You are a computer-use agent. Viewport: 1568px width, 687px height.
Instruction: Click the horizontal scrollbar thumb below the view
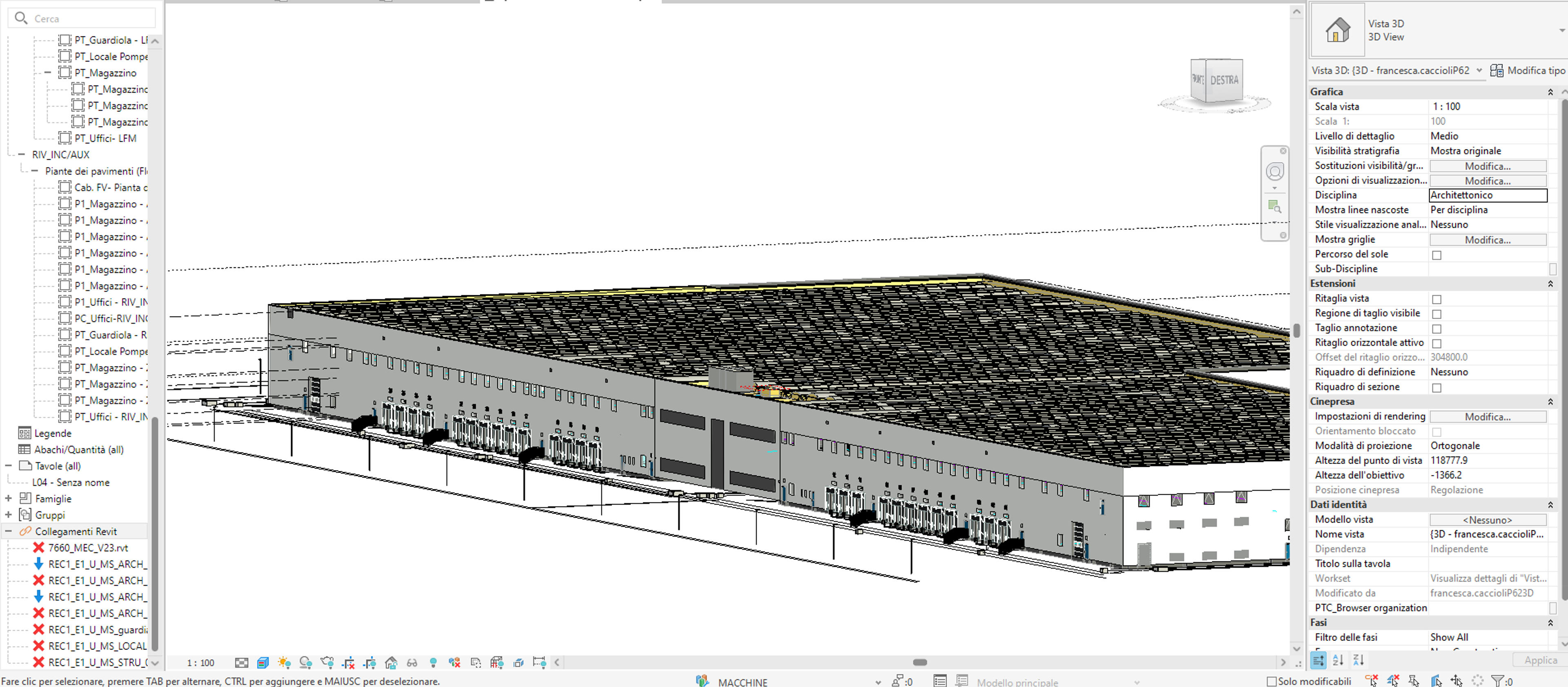point(920,662)
